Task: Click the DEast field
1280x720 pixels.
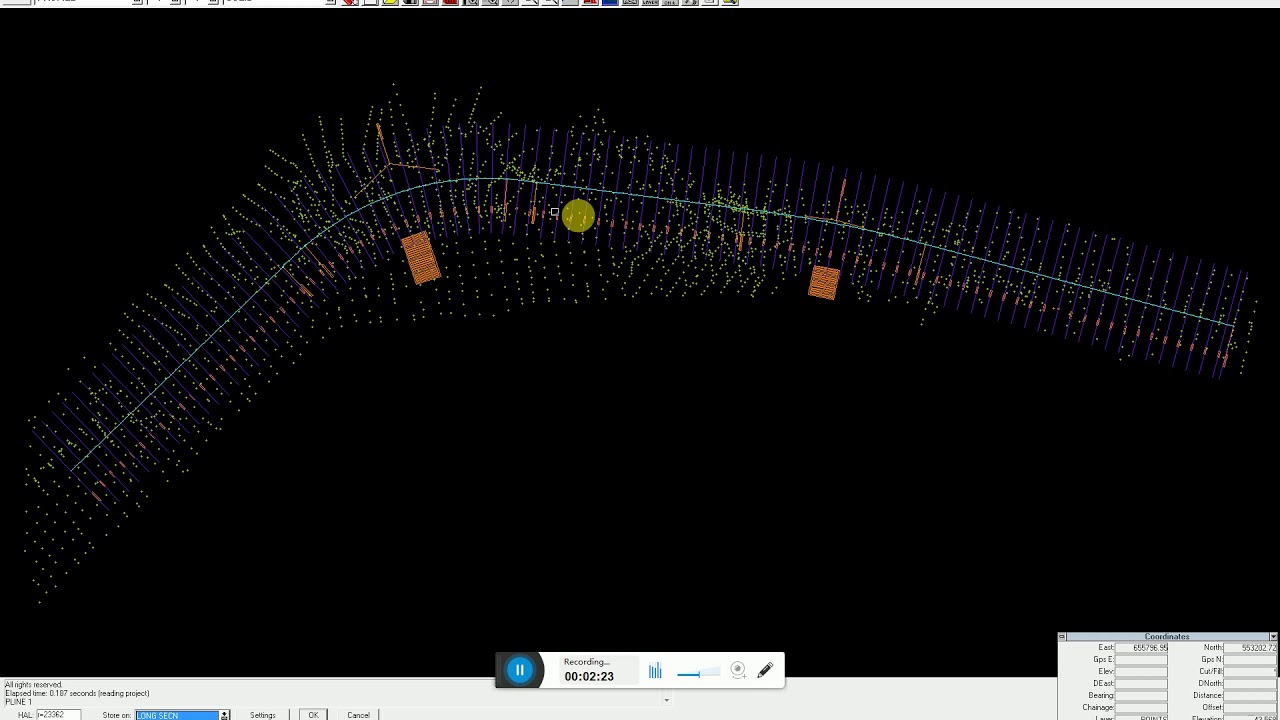Action: (1141, 684)
